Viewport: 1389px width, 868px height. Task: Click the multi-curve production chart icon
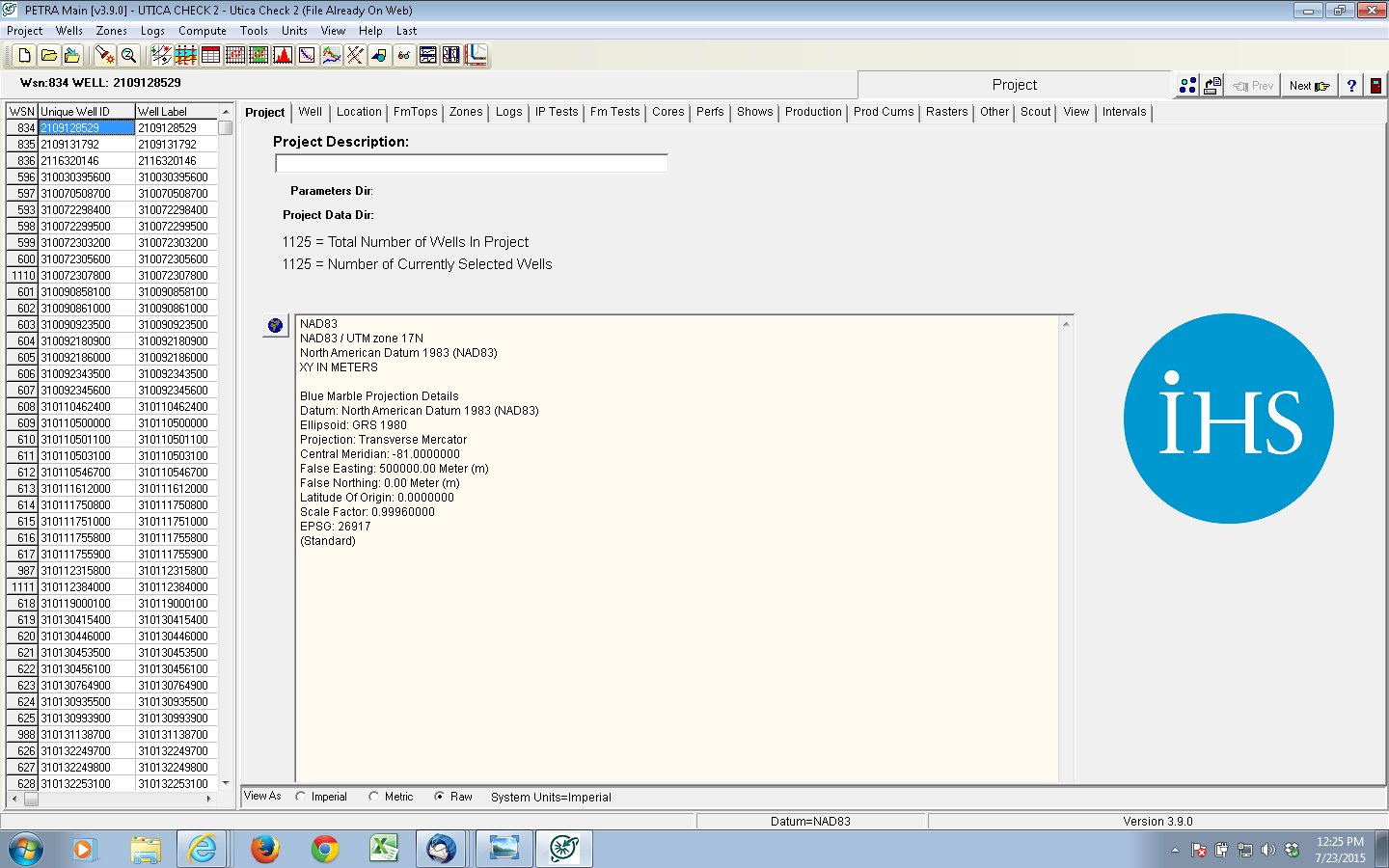tap(331, 55)
